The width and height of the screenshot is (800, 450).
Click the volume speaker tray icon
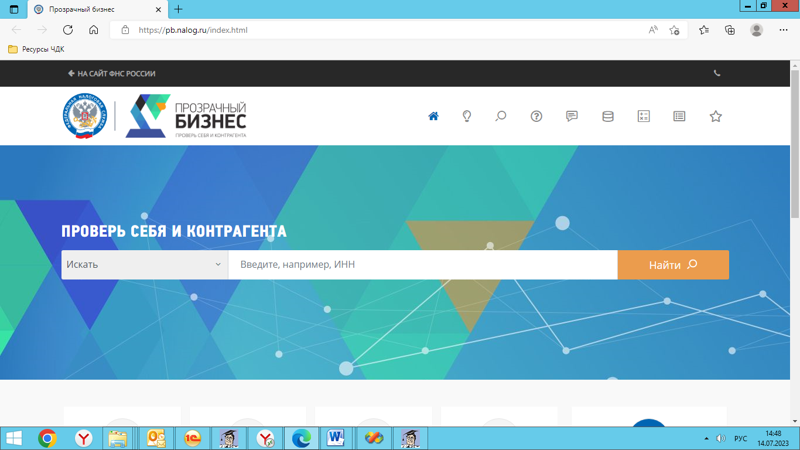[x=720, y=438]
